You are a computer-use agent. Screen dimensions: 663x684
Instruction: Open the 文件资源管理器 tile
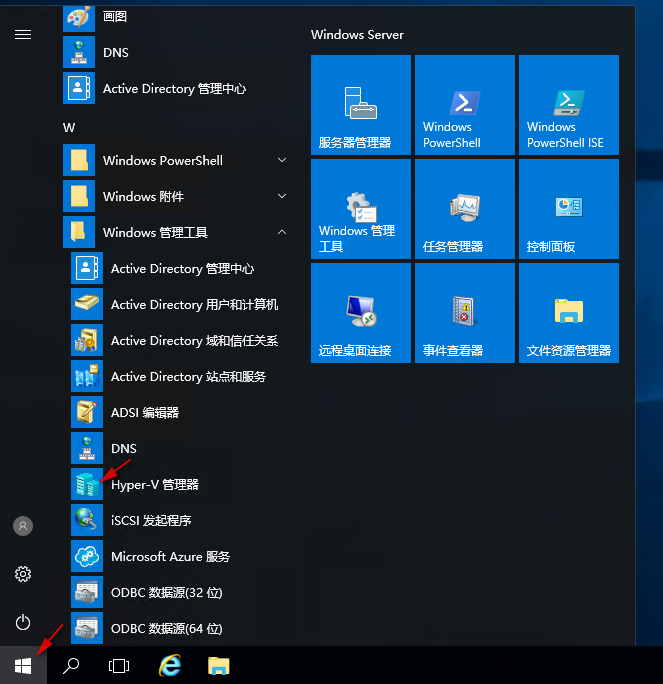click(x=569, y=313)
